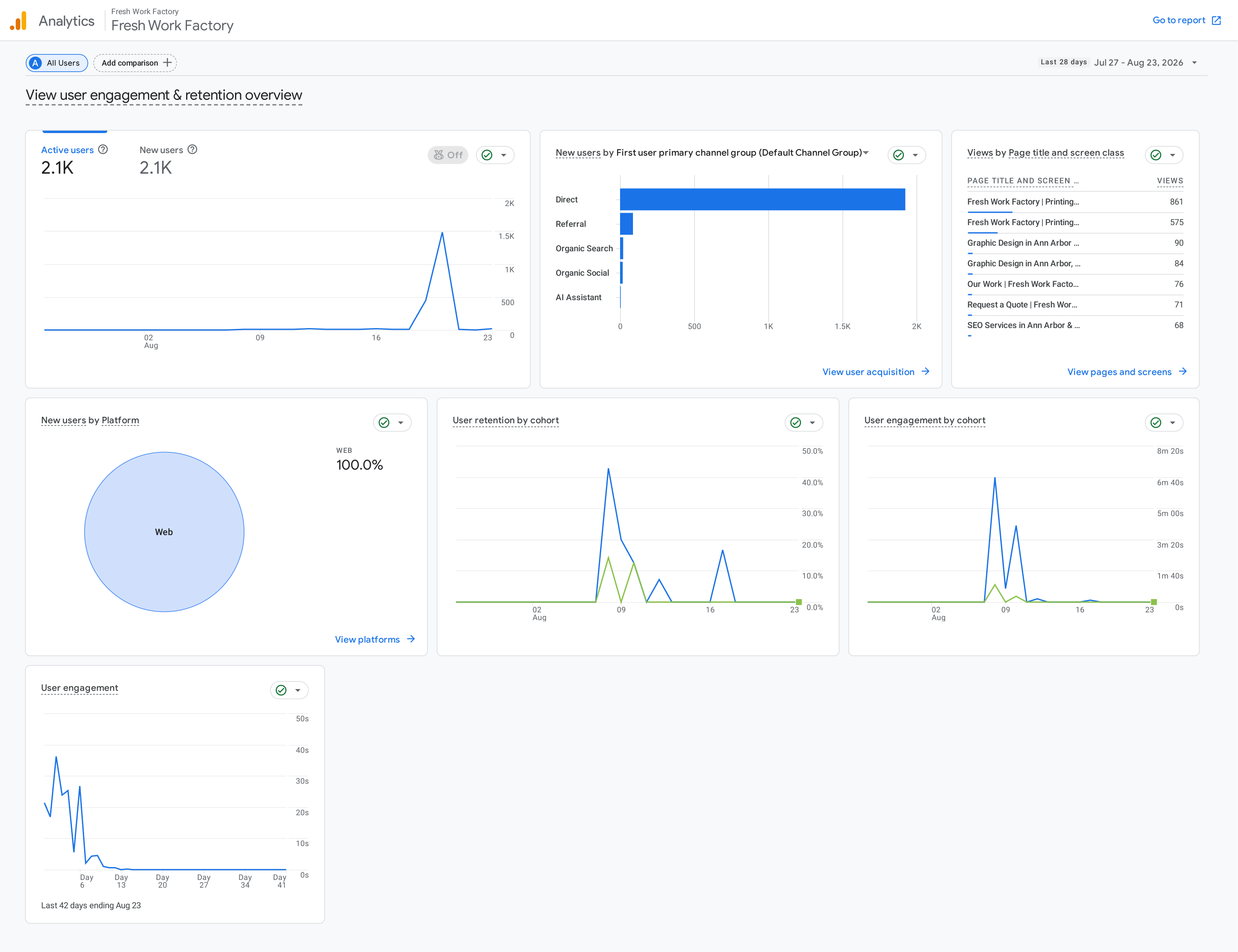Click the SEO Services in Ann Arbor row
1238x952 pixels.
click(x=1075, y=325)
